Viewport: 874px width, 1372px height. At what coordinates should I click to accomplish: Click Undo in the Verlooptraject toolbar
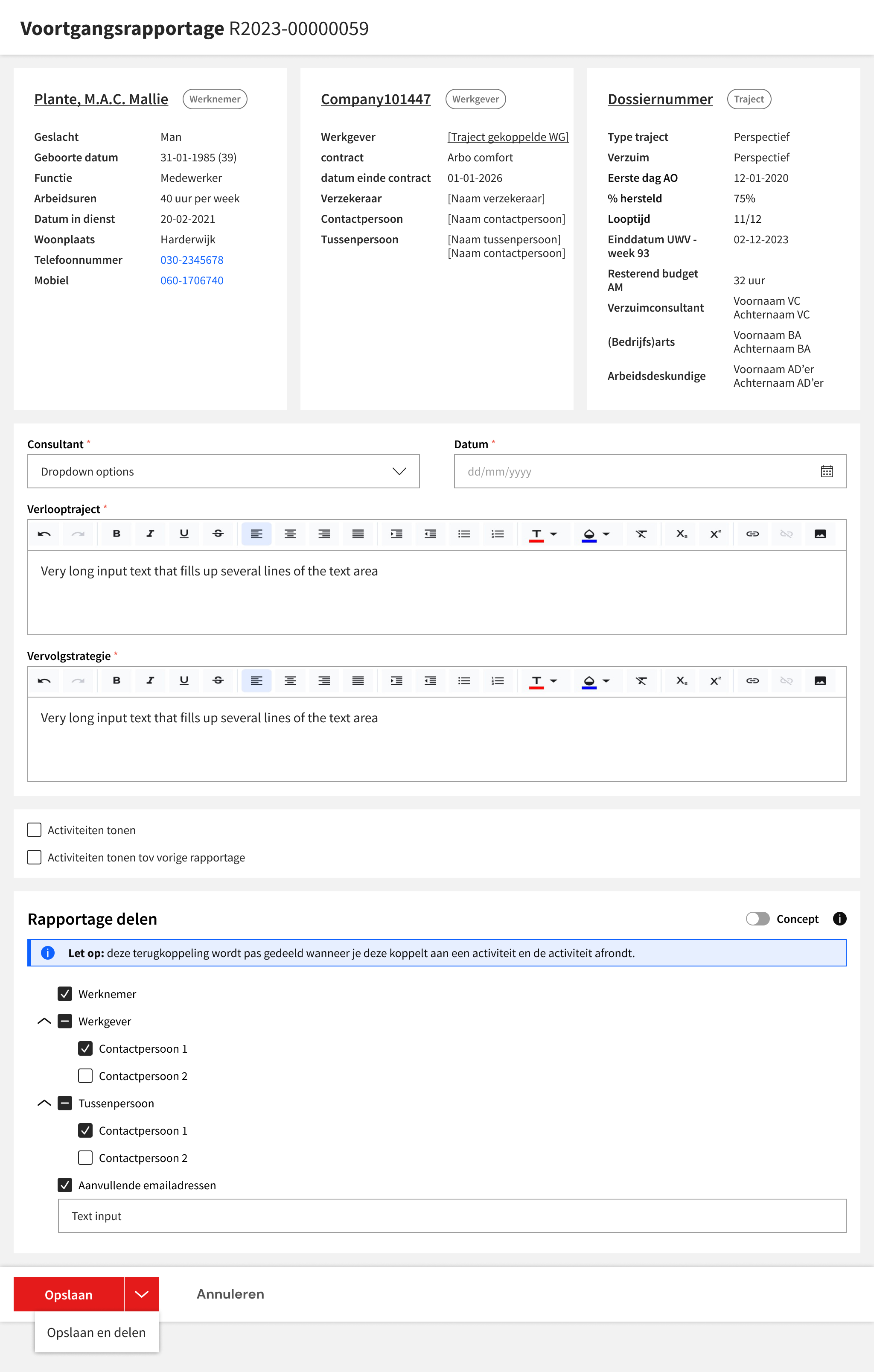click(x=44, y=534)
